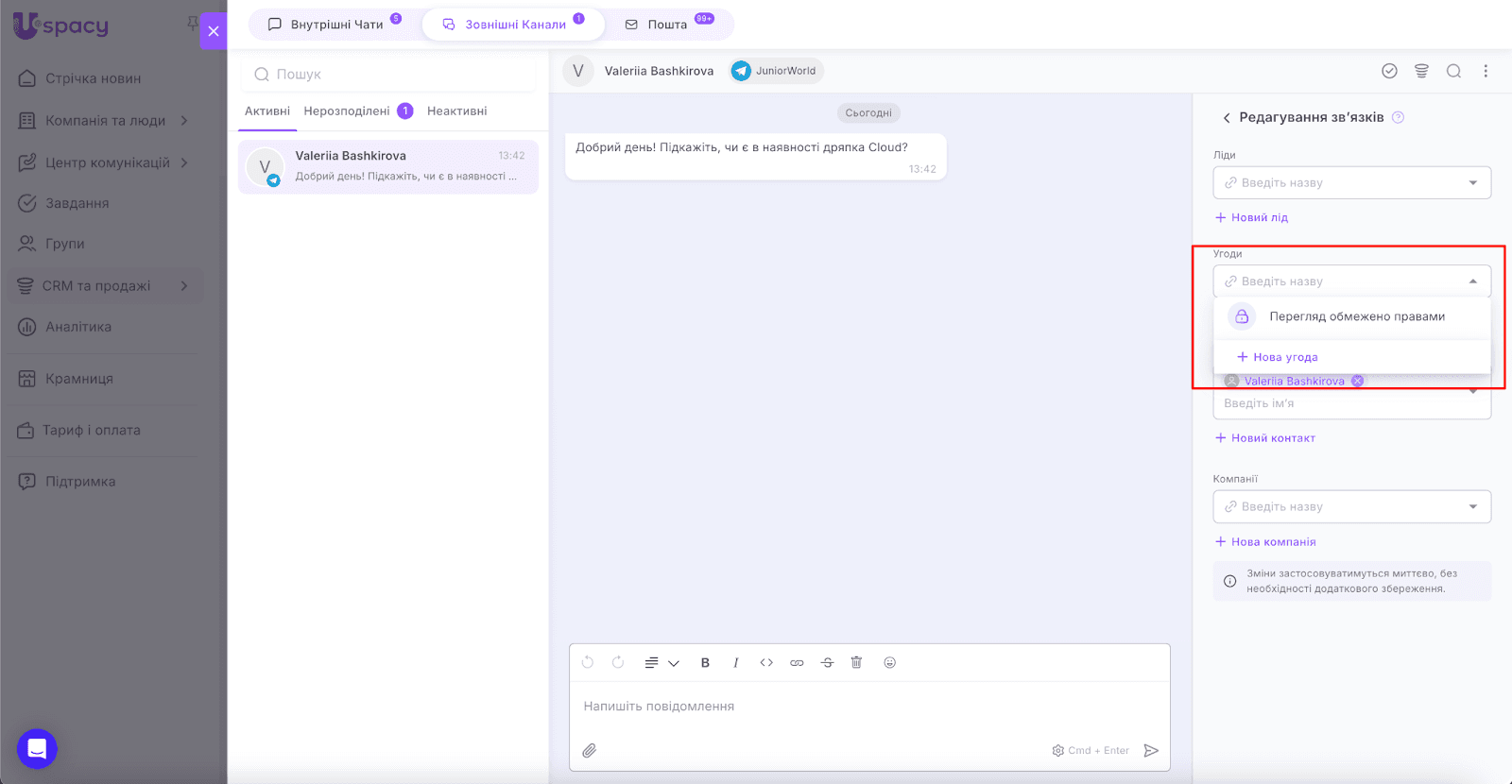Switch to the Пошта tab

click(x=669, y=25)
